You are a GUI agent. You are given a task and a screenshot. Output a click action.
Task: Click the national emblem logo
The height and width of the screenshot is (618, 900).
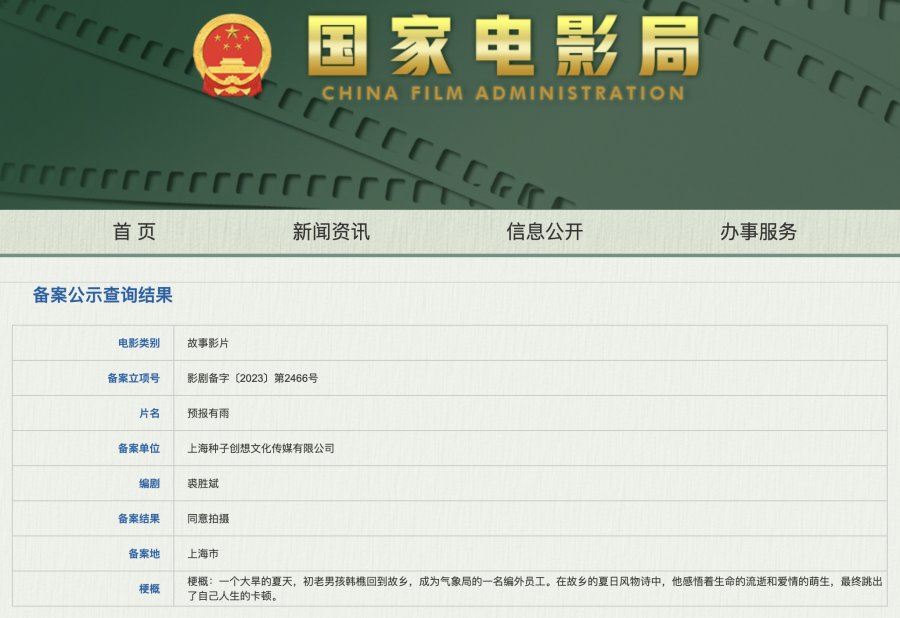pyautogui.click(x=232, y=56)
